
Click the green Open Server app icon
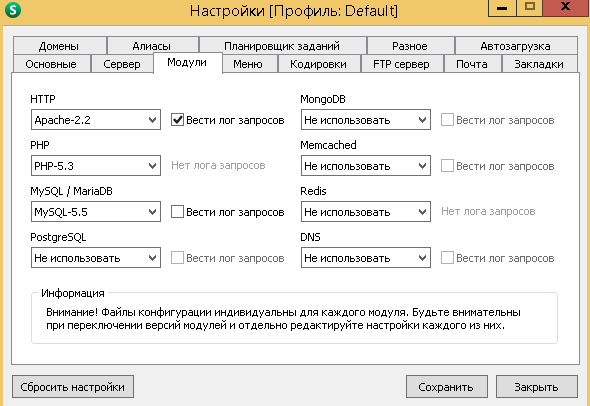pyautogui.click(x=13, y=10)
